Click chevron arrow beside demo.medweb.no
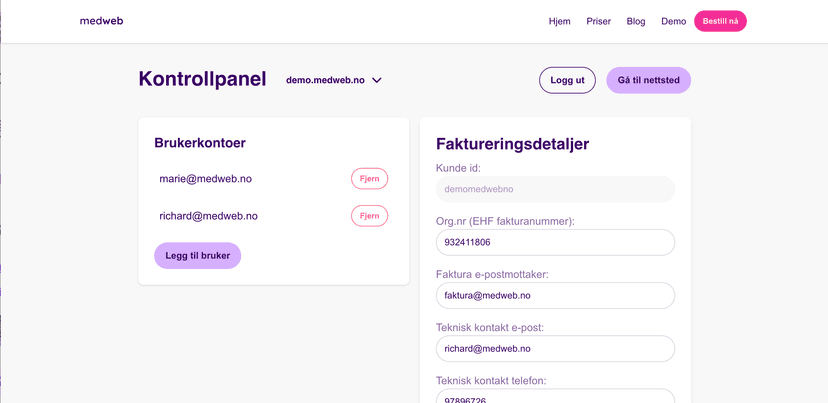 (x=377, y=81)
